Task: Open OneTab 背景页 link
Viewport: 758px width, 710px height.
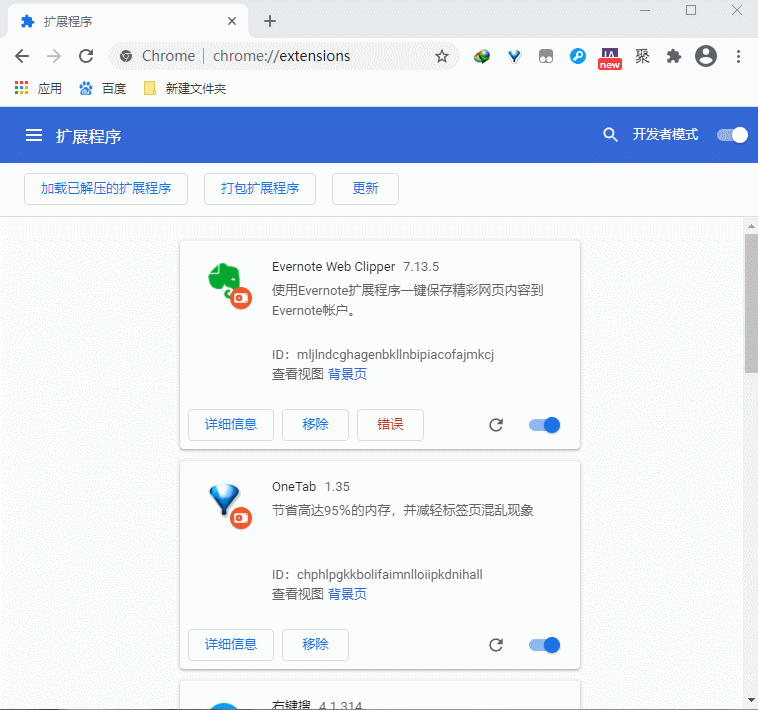Action: [x=347, y=594]
